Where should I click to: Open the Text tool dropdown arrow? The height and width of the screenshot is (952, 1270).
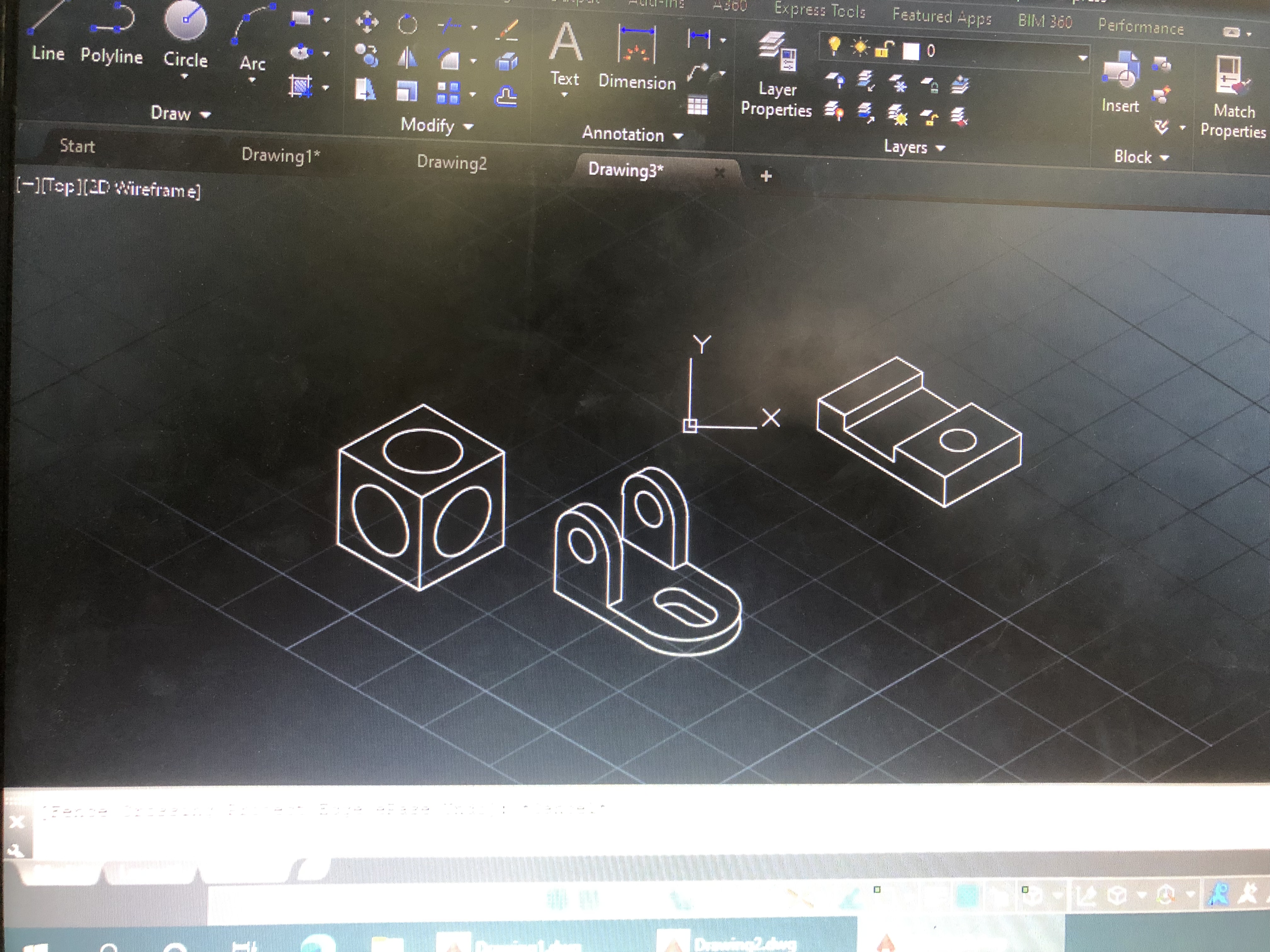[564, 95]
